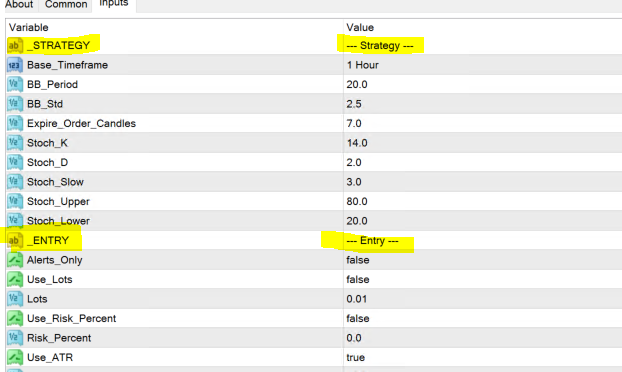Click the Base_Timeframe integer type icon

pos(15,65)
